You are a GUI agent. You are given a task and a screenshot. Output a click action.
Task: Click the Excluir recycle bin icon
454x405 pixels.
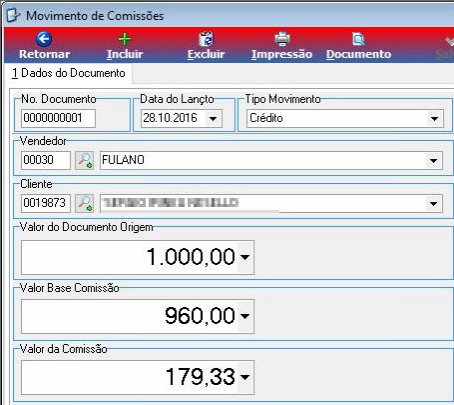206,39
